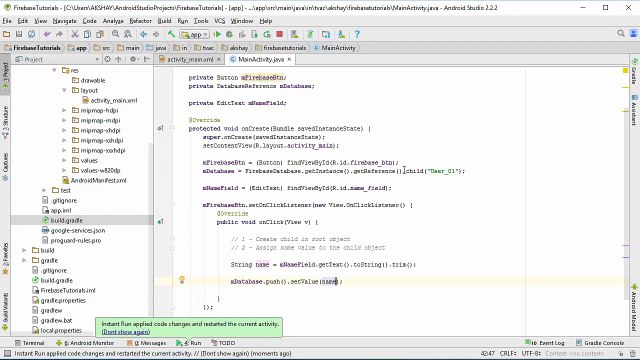Click the Search Everywhere magnifier icon
The image size is (640, 360).
621,33
